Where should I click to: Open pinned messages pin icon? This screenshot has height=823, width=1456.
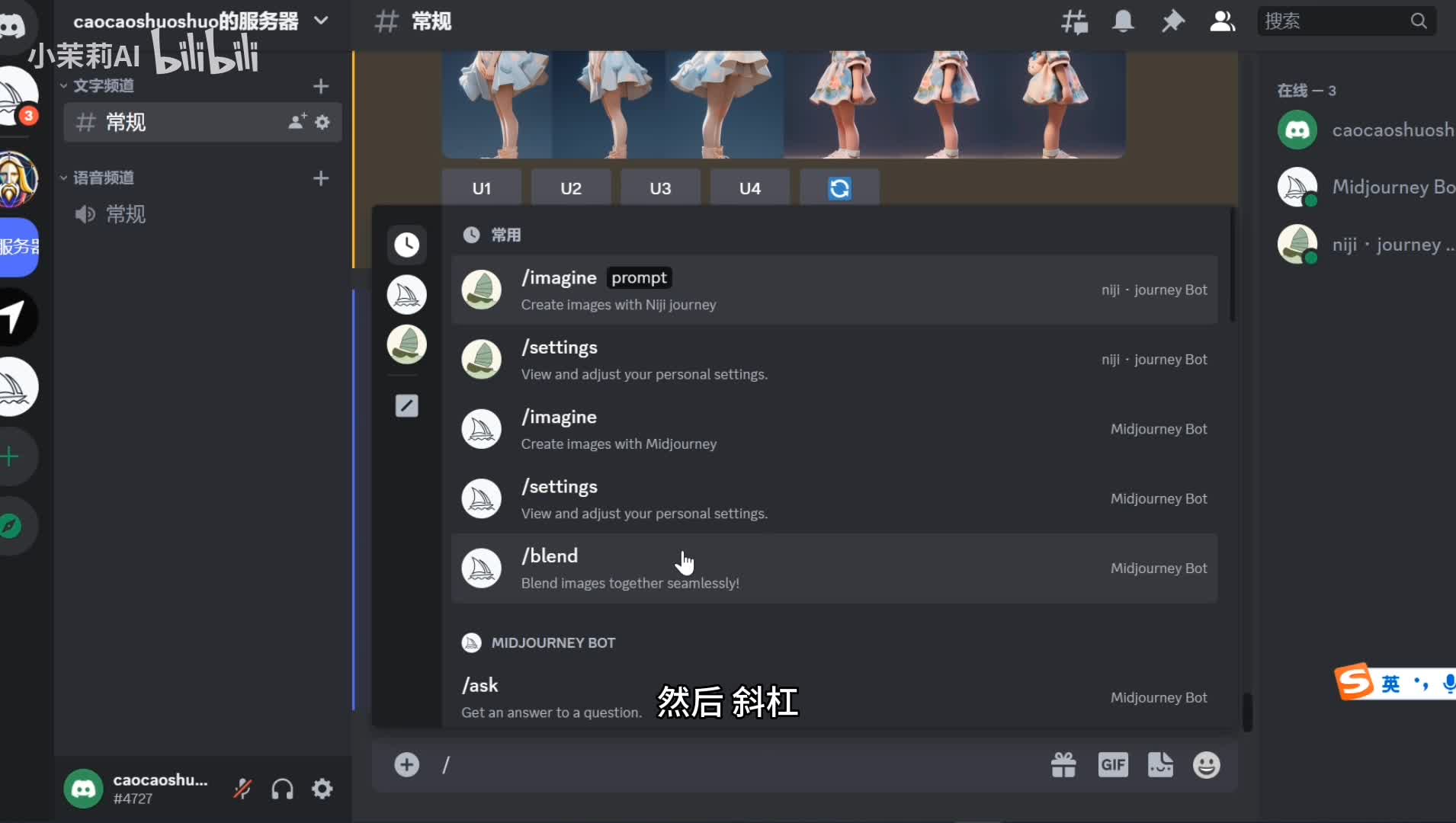click(1172, 21)
